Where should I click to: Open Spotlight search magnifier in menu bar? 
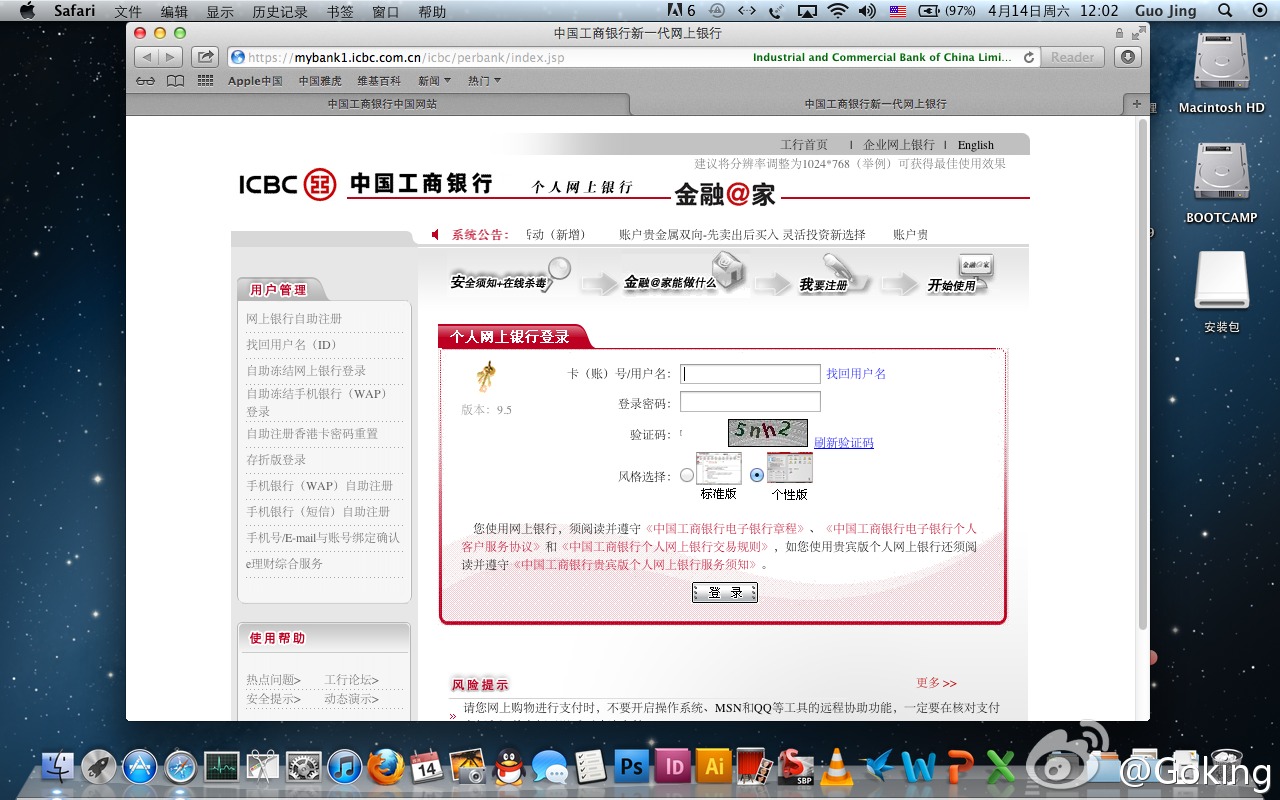point(1225,11)
